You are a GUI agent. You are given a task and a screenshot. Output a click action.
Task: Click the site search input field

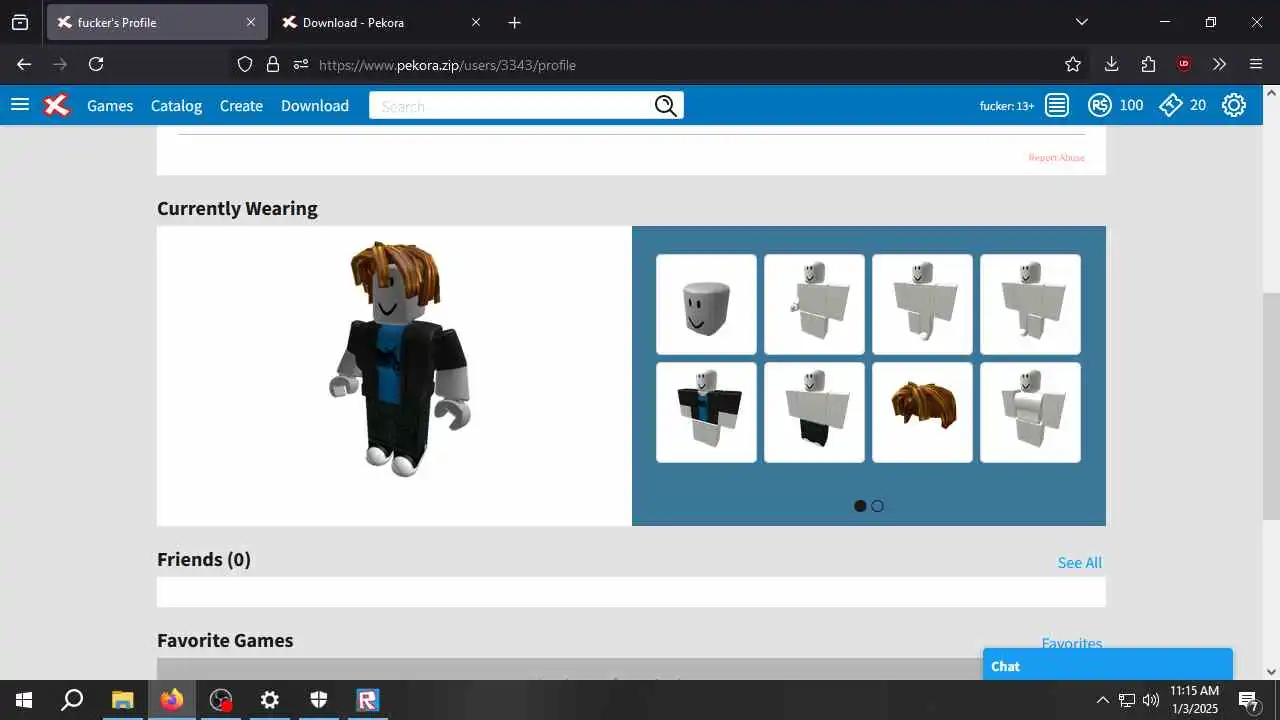coord(511,106)
